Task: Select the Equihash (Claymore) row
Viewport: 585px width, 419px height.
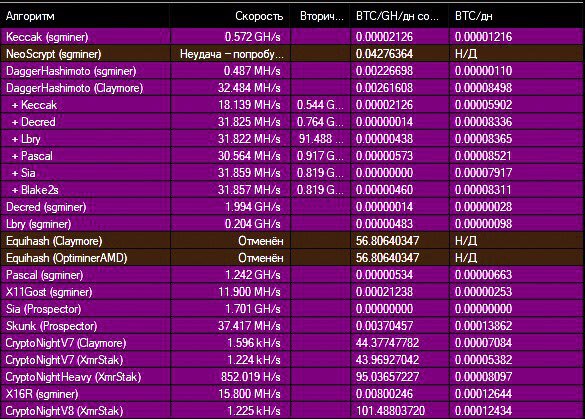Action: pos(292,241)
